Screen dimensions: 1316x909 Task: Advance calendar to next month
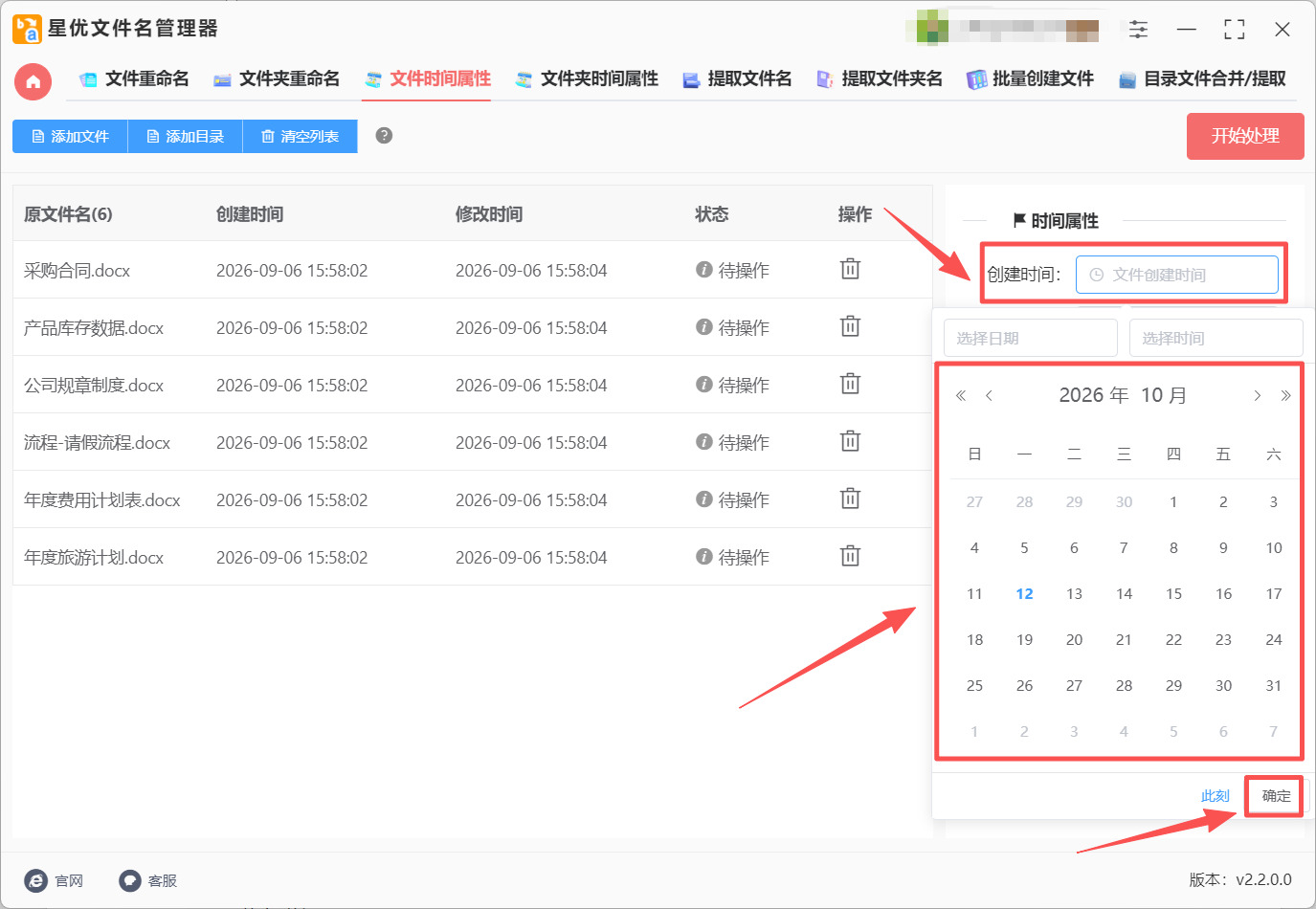click(1257, 395)
